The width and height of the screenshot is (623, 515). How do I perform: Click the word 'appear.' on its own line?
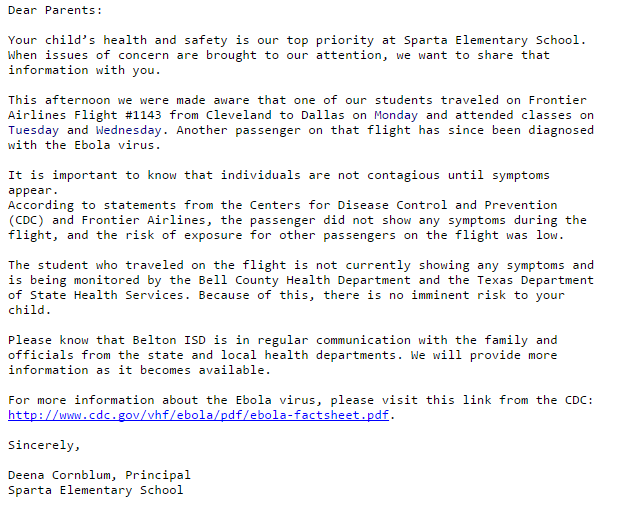(x=33, y=190)
